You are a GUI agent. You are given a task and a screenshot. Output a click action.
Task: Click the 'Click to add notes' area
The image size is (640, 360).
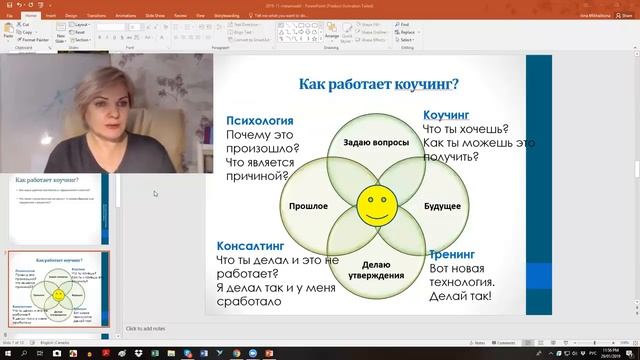(146, 329)
